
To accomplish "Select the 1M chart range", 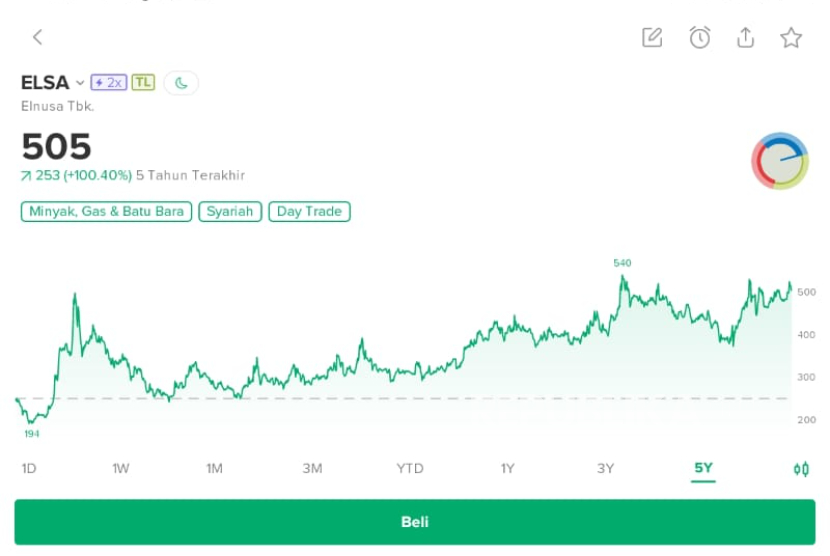I will [x=214, y=469].
